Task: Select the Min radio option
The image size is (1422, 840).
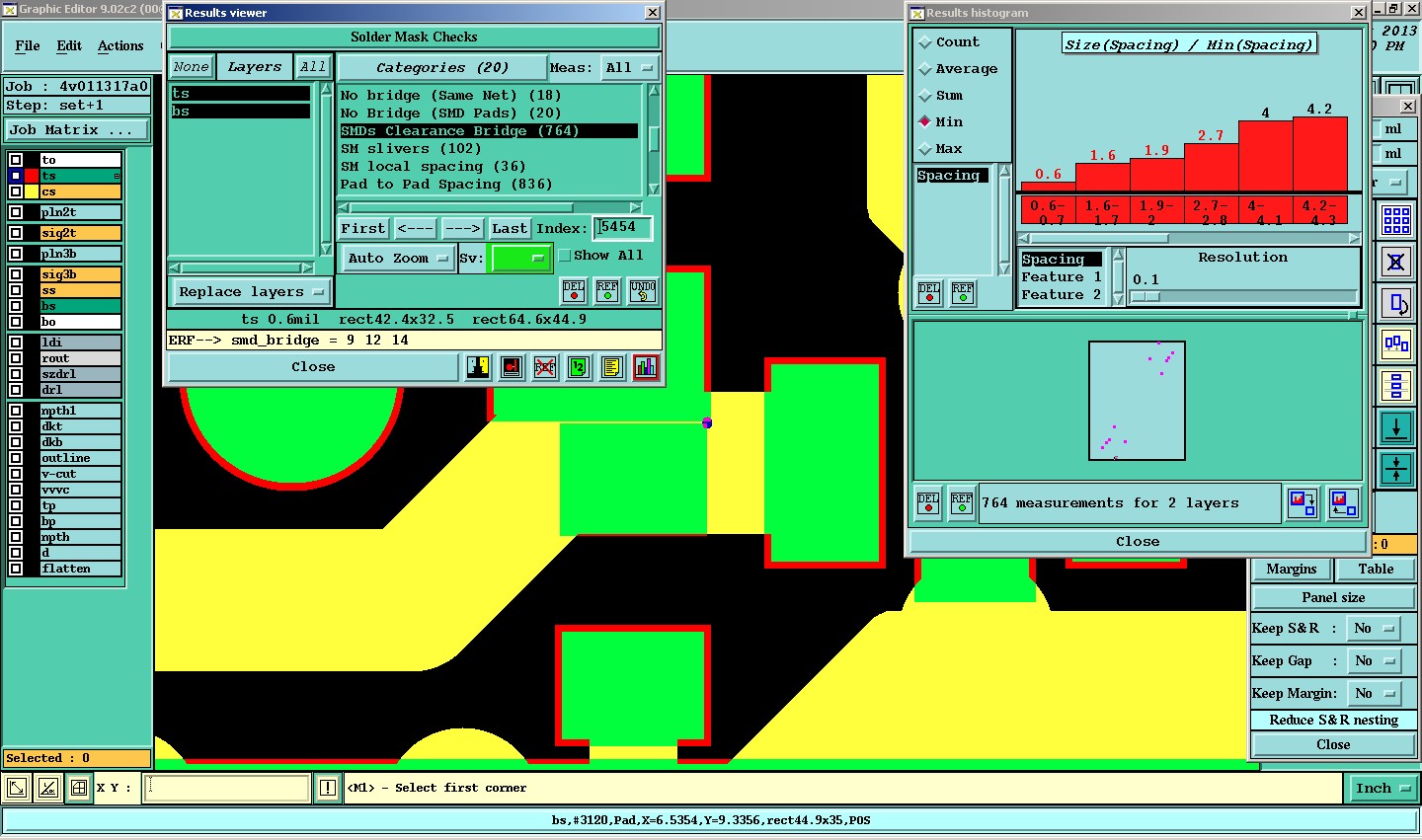Action: pos(925,122)
